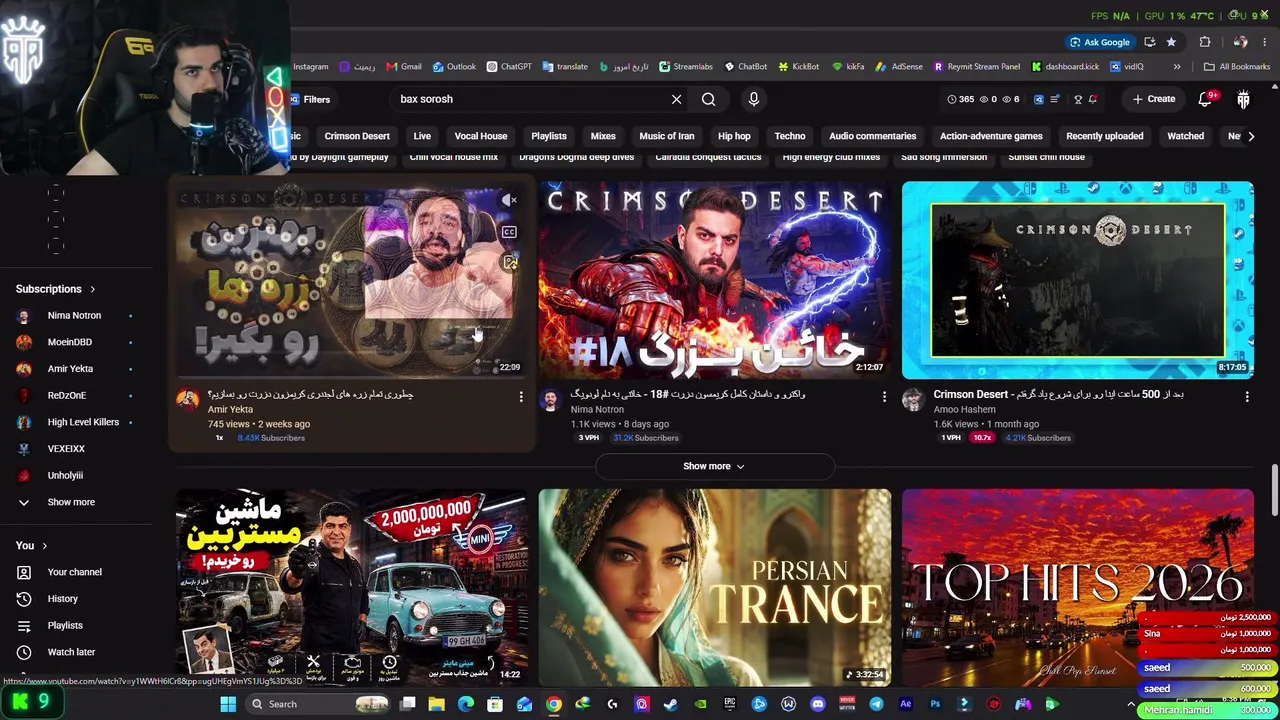Clear the 'bax sorosh' search text

pyautogui.click(x=676, y=99)
